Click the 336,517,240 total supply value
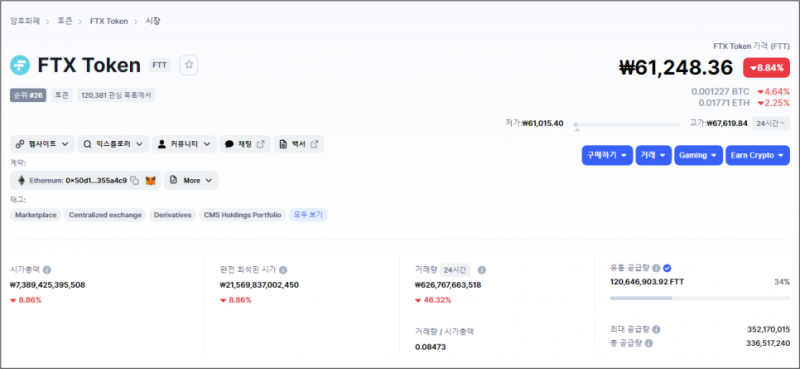 click(768, 343)
